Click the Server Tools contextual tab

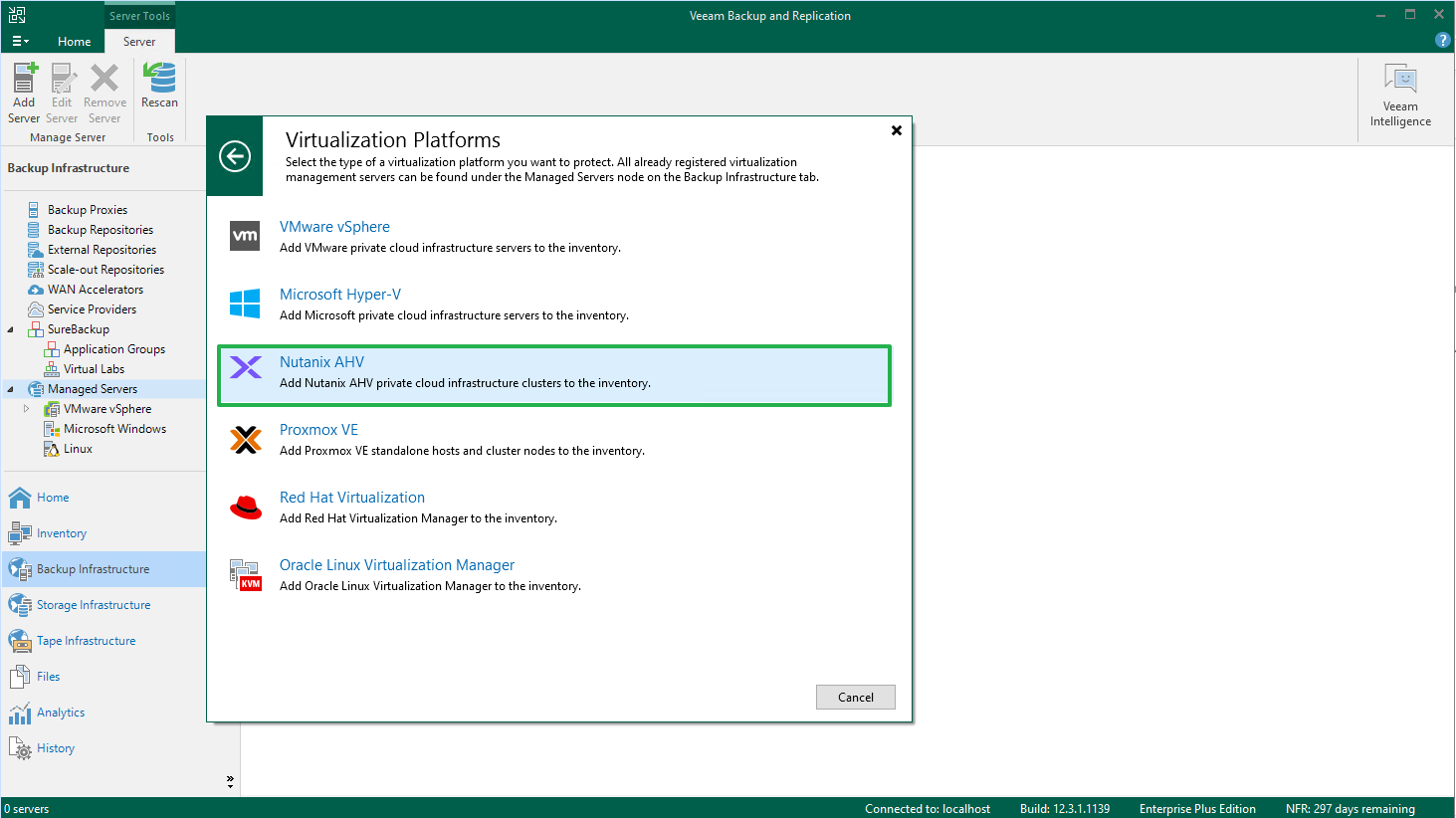click(139, 15)
